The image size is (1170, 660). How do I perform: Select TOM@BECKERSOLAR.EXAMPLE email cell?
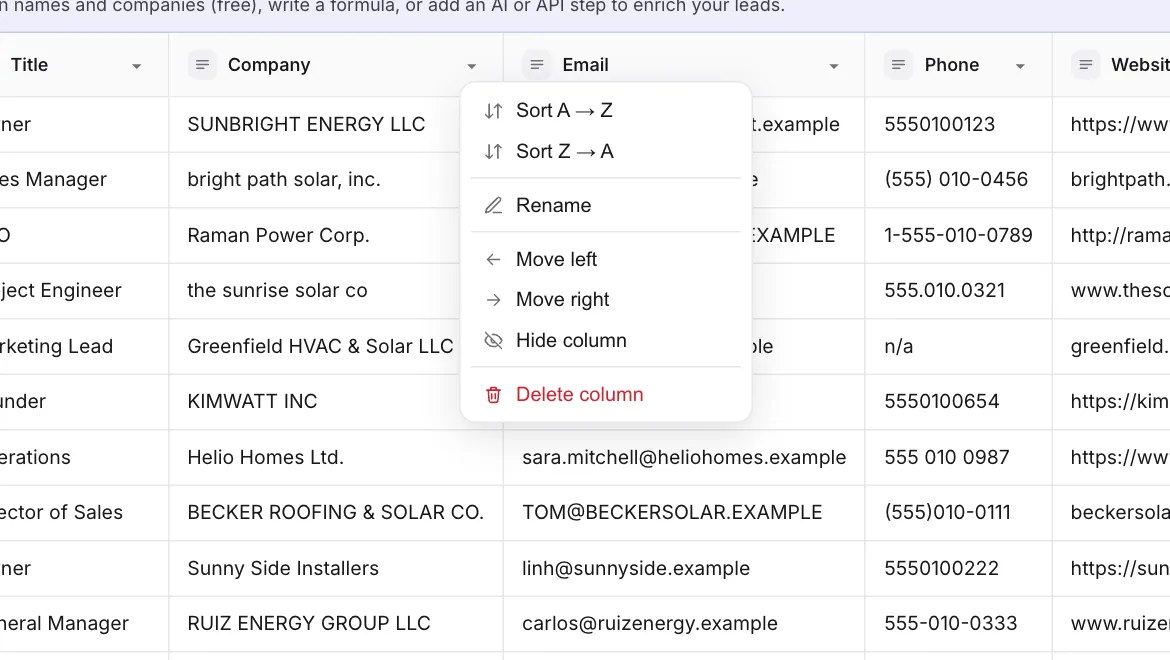684,512
